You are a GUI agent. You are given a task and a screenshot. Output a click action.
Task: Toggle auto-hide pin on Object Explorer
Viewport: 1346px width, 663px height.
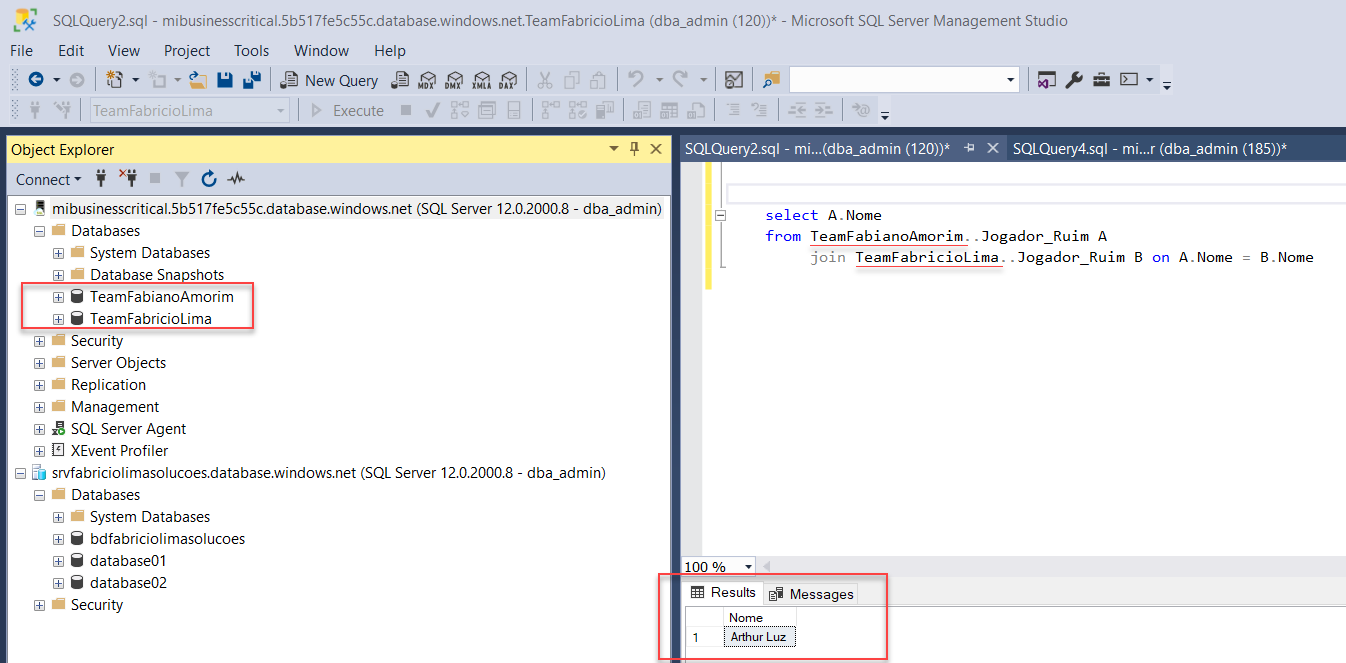coord(634,149)
